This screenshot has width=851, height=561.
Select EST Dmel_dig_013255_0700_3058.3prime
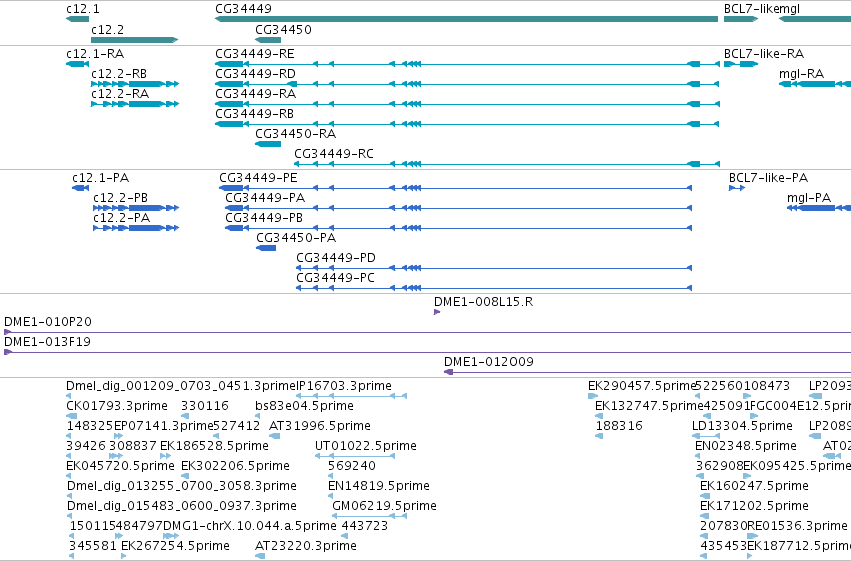(x=182, y=487)
